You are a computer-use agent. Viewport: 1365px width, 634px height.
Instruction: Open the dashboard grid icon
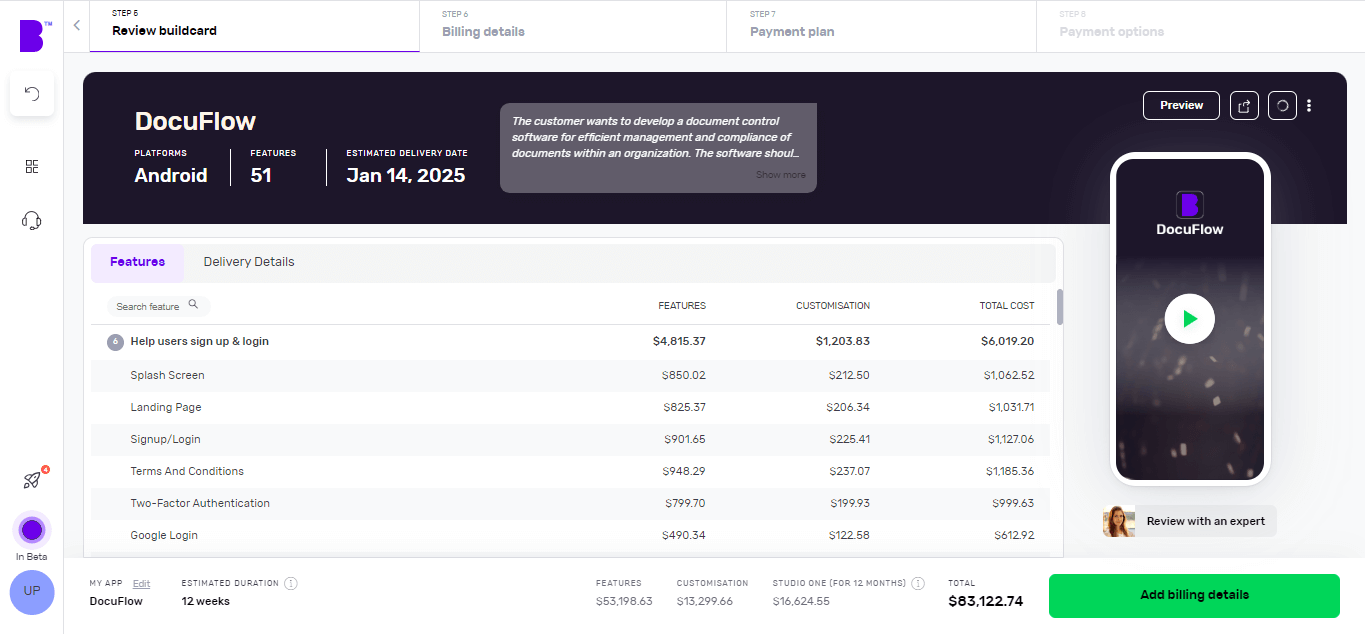click(x=32, y=167)
